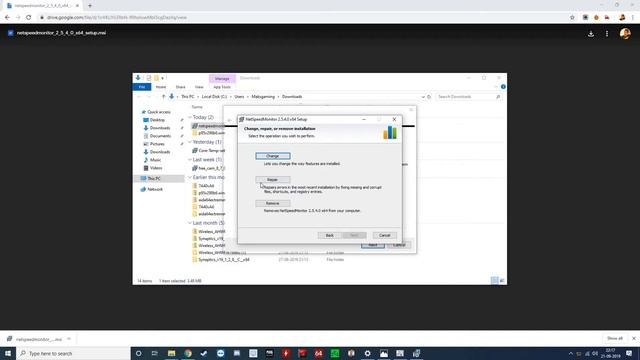Screen dimensions: 640x360
Task: Collapse the Yesterday group
Action: tap(190, 142)
